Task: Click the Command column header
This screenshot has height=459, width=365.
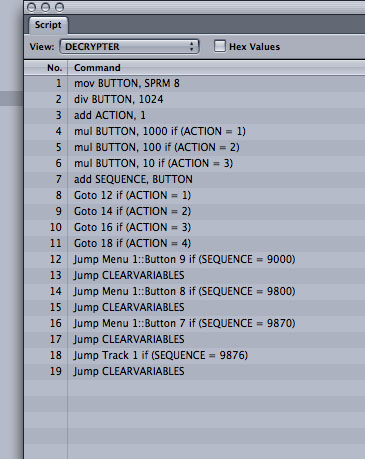Action: point(216,68)
